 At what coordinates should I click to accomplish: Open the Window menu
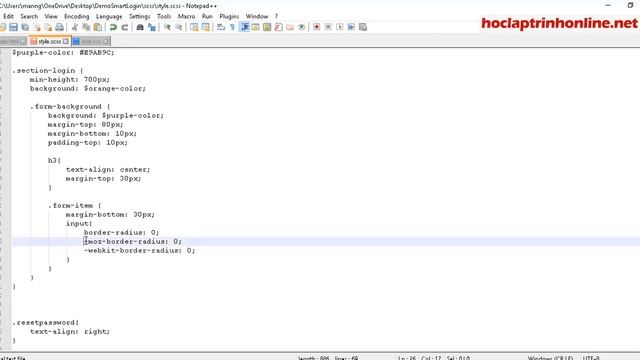(x=257, y=16)
